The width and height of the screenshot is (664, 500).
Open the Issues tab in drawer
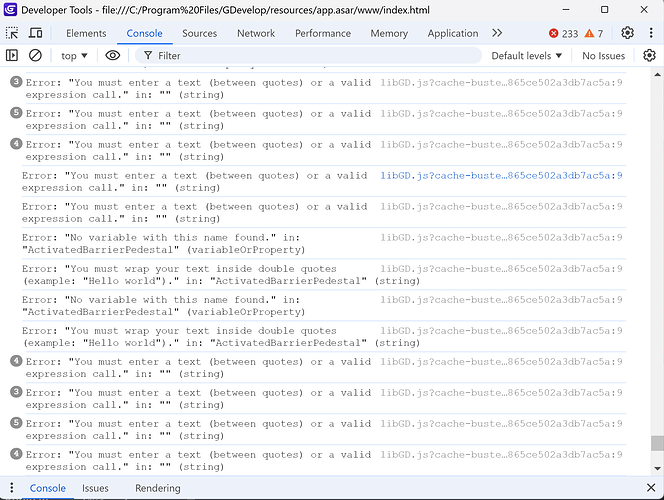95,488
